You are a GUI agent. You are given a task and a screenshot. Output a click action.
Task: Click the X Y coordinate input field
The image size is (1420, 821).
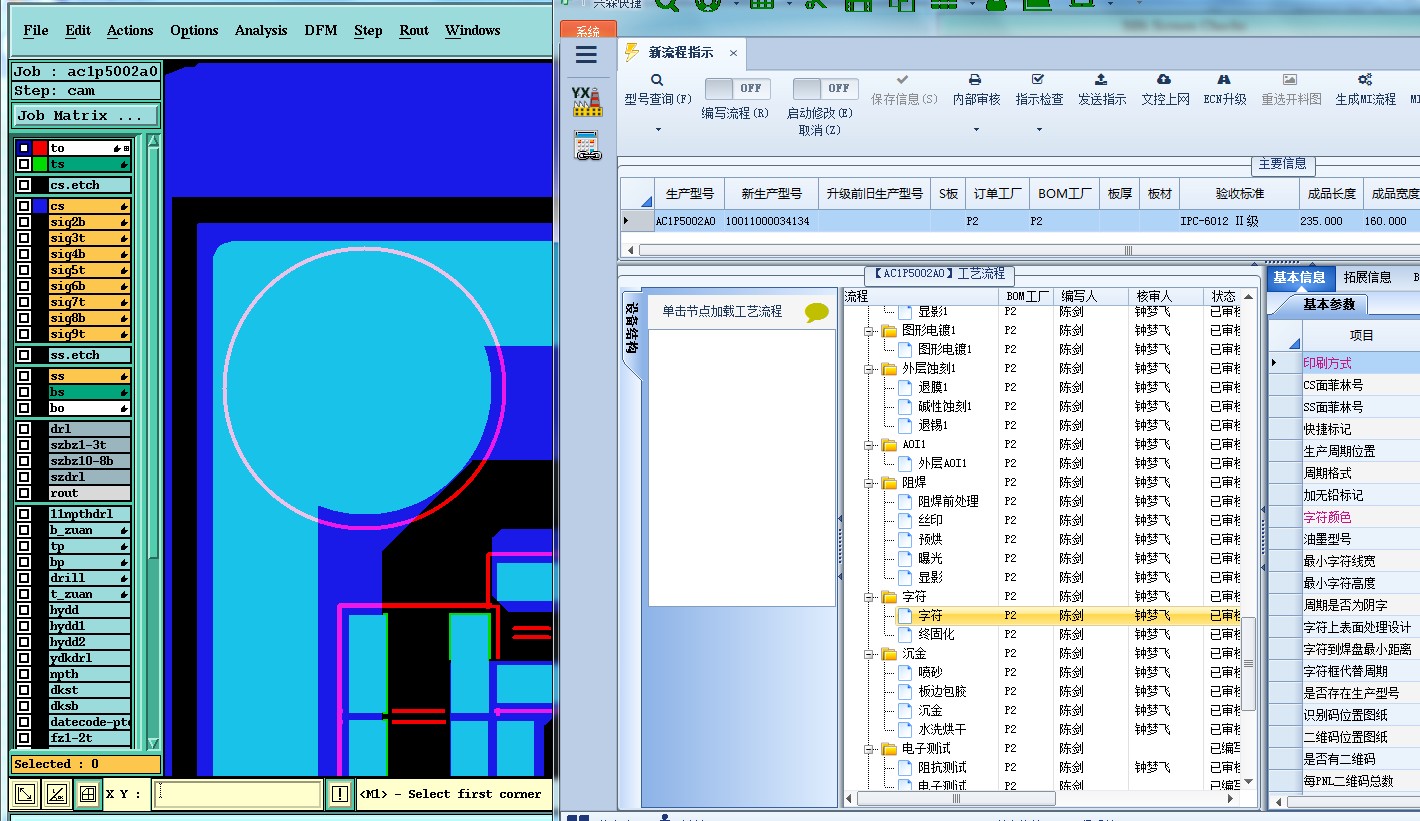pyautogui.click(x=238, y=794)
